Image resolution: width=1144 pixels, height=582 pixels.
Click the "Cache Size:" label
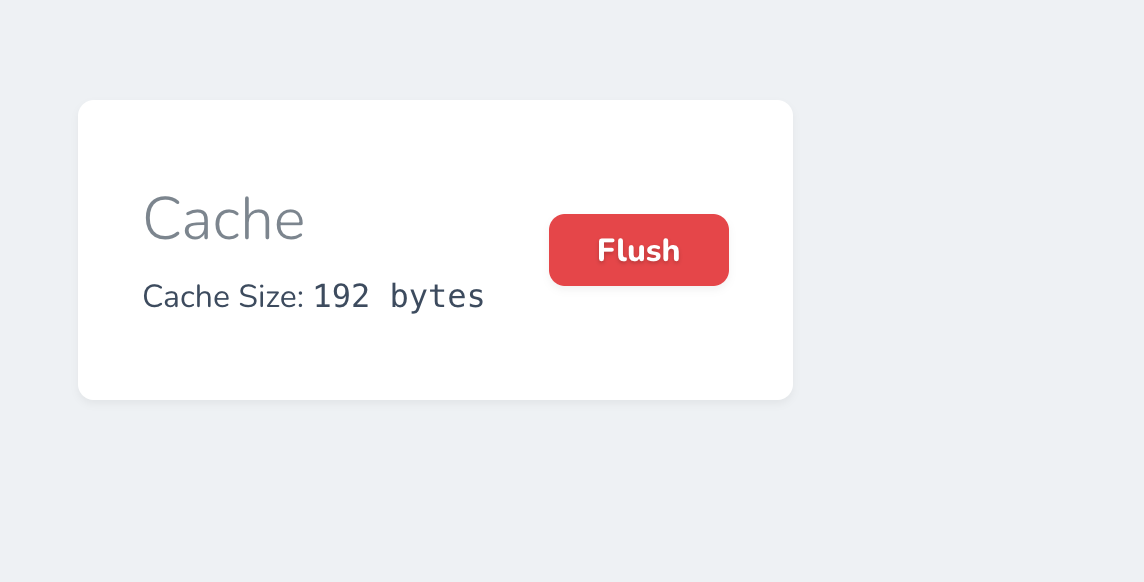click(x=223, y=297)
